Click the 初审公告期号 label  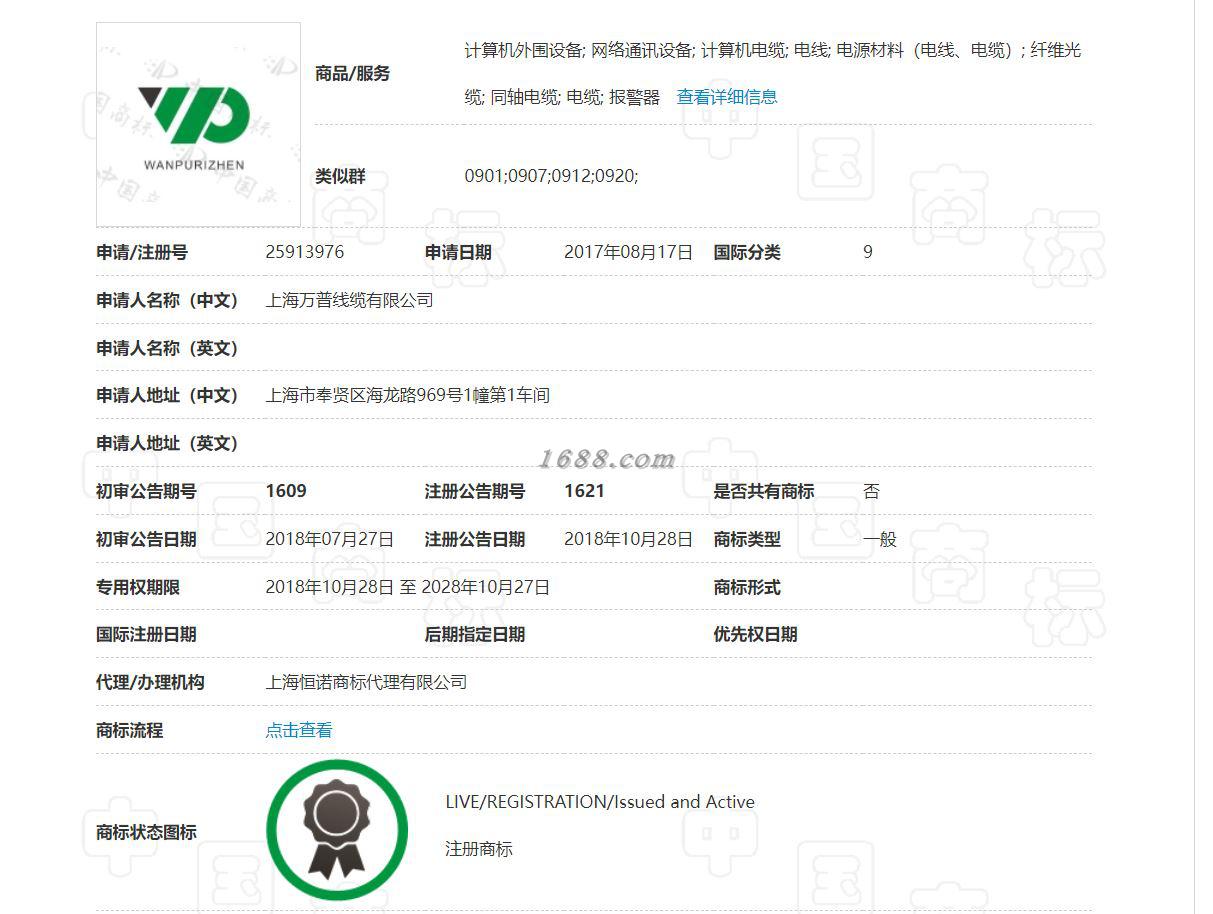tap(146, 491)
